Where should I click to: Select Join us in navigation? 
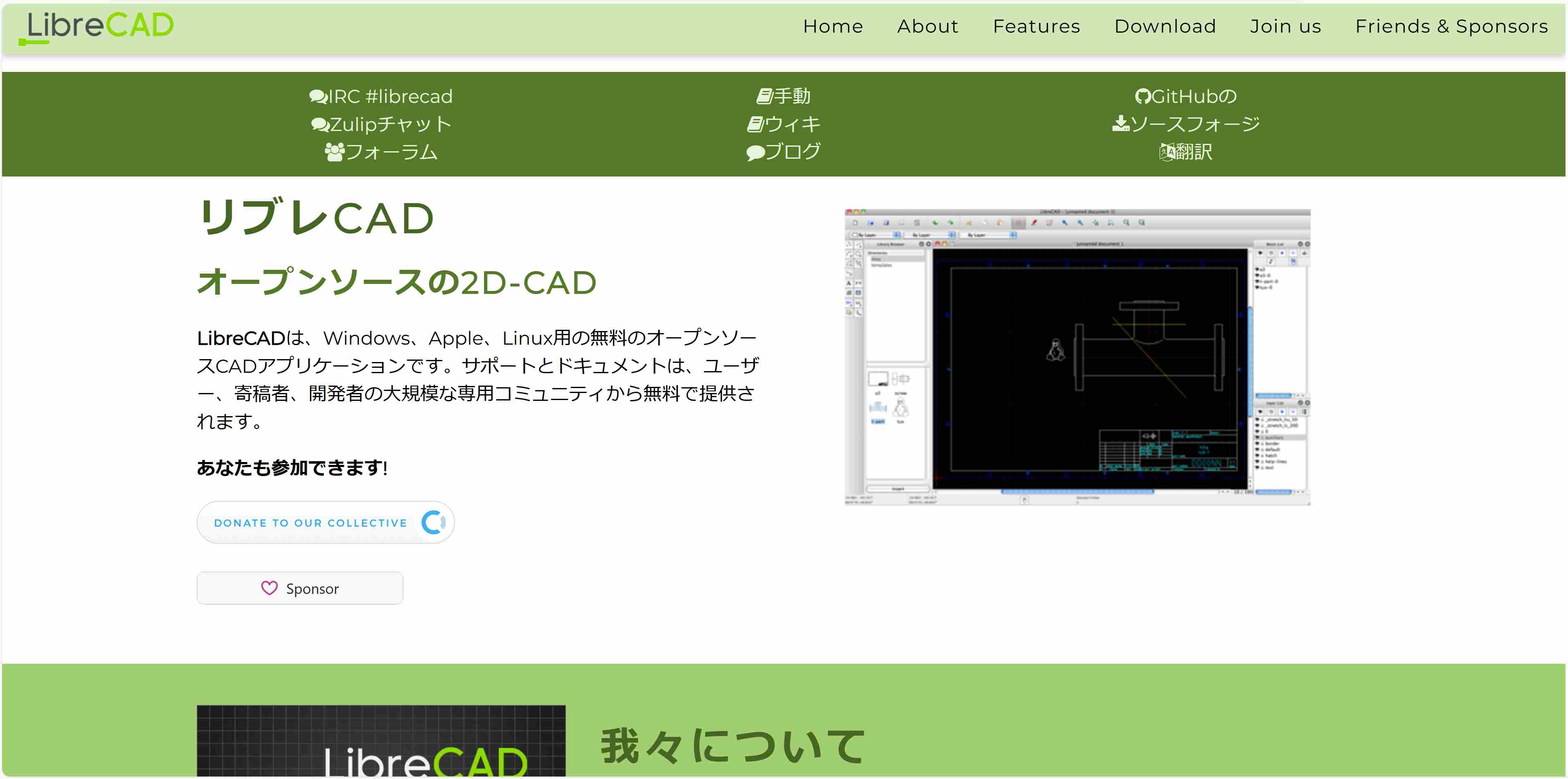1285,26
